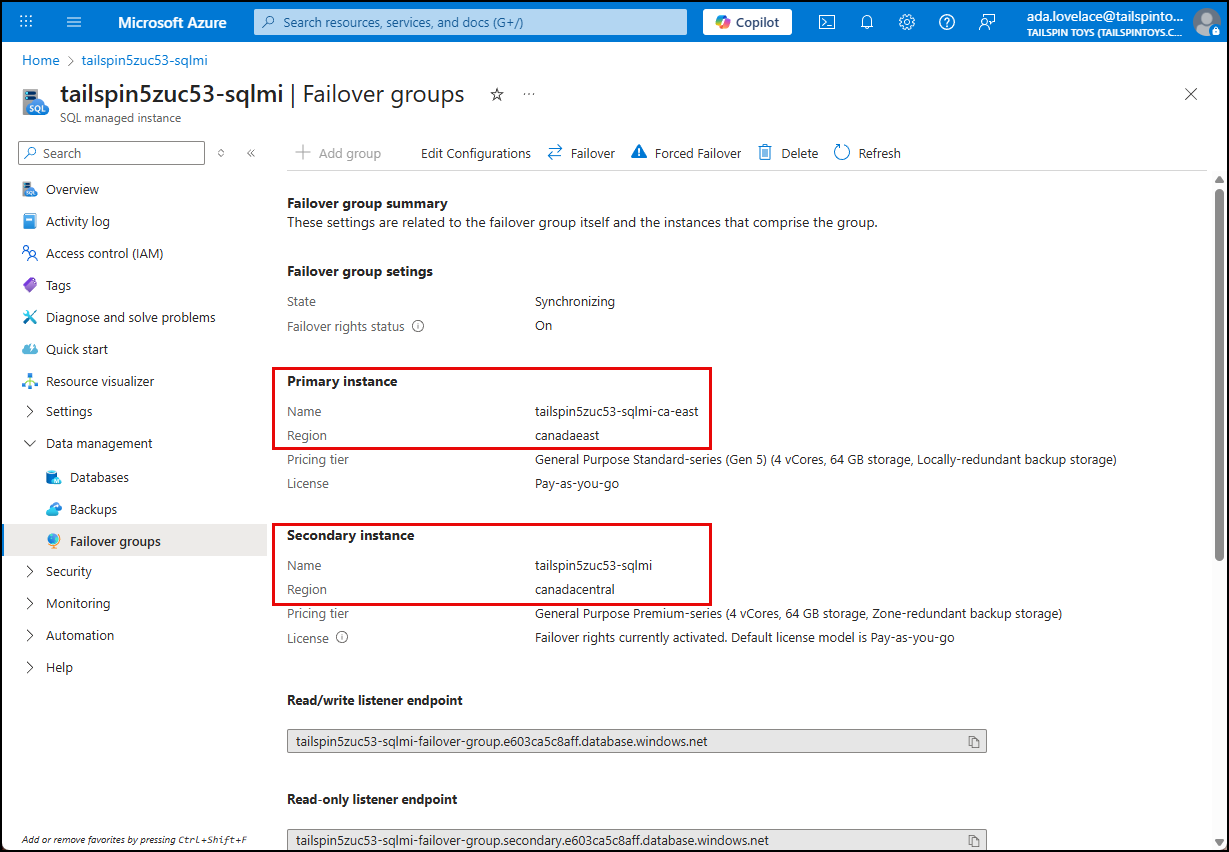Viewport: 1229px width, 852px height.
Task: Toggle the favorite star for this page
Action: (496, 94)
